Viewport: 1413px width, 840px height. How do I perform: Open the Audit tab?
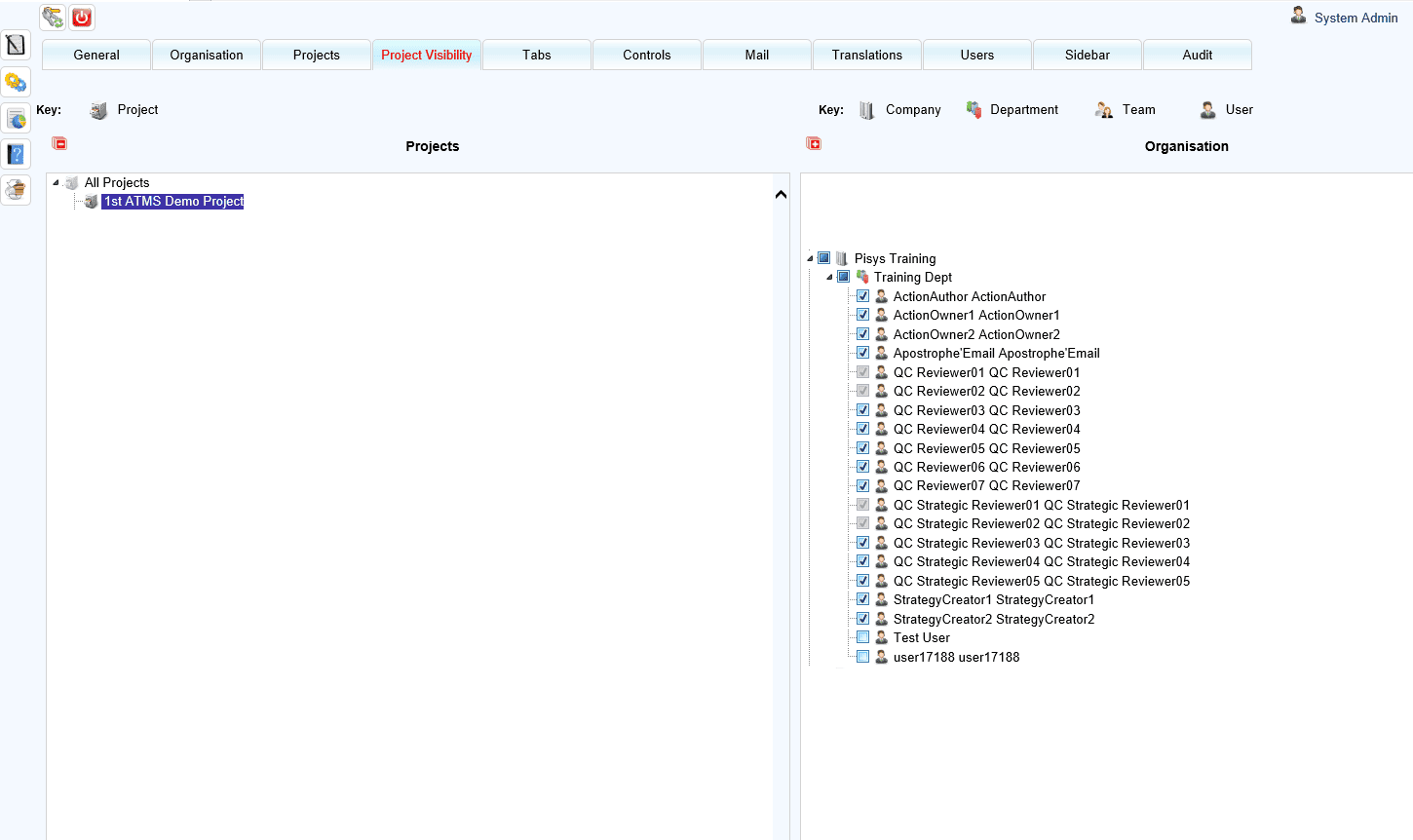1198,55
